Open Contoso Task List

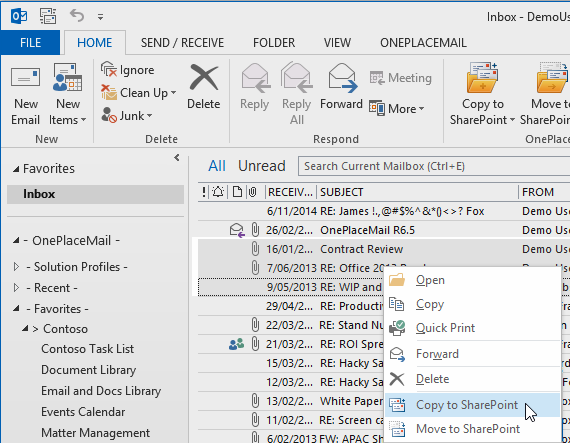click(x=87, y=349)
